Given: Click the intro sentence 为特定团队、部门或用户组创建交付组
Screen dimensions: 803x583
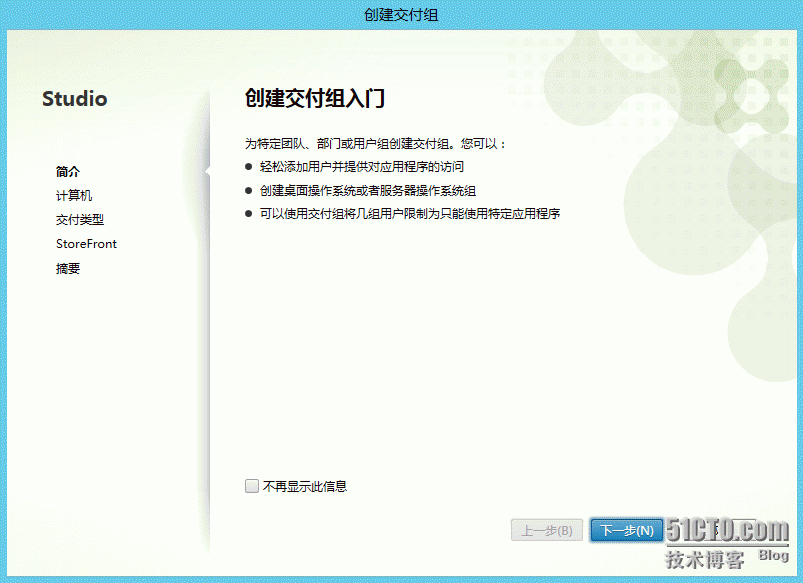Looking at the screenshot, I should (x=349, y=144).
